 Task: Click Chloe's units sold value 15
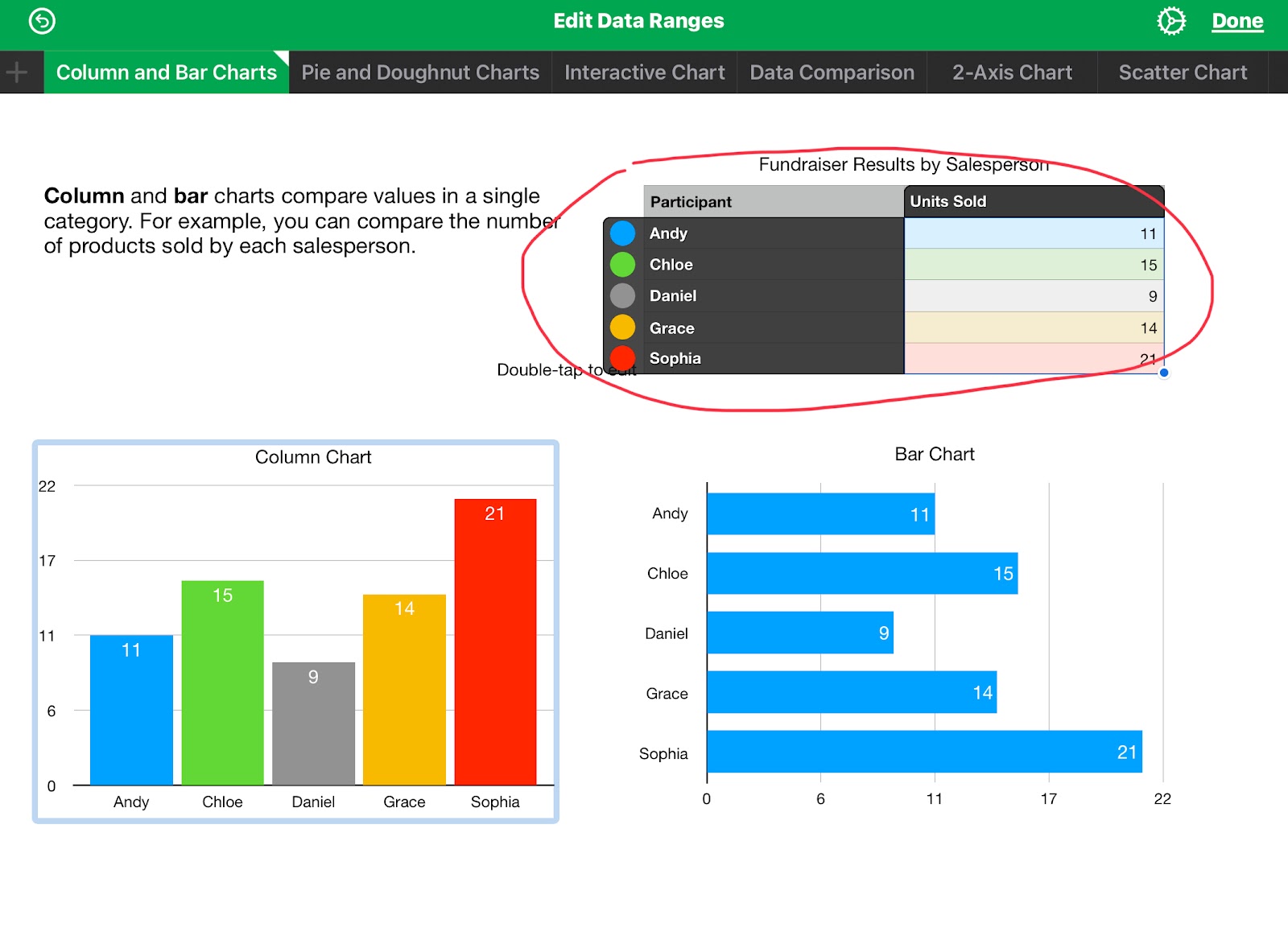pyautogui.click(x=1034, y=265)
